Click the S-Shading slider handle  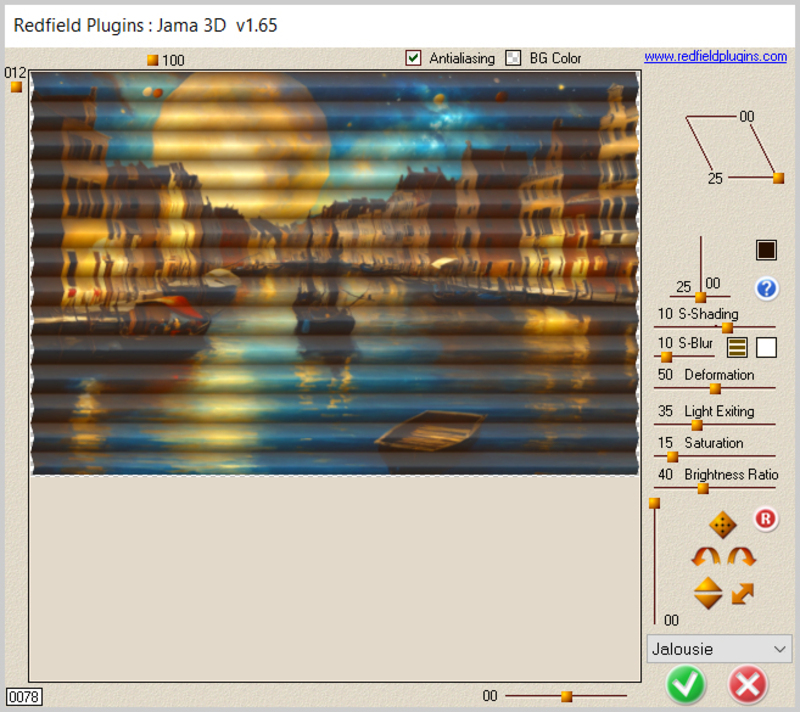(x=727, y=327)
